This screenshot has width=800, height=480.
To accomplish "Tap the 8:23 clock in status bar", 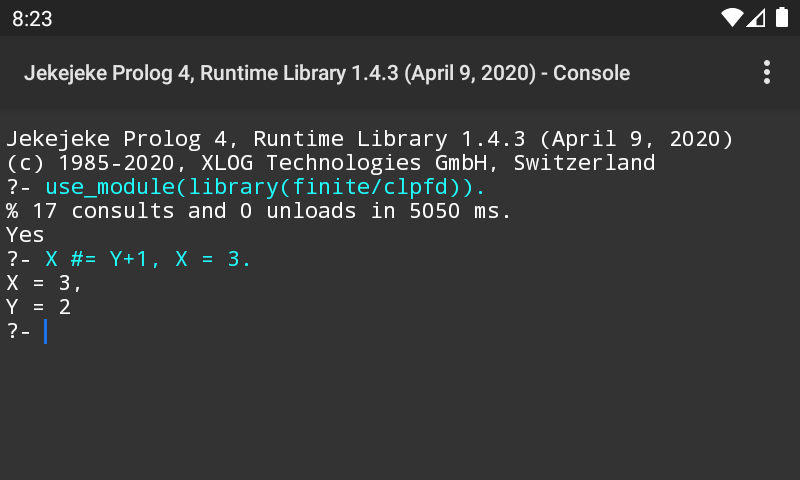I will pos(32,19).
